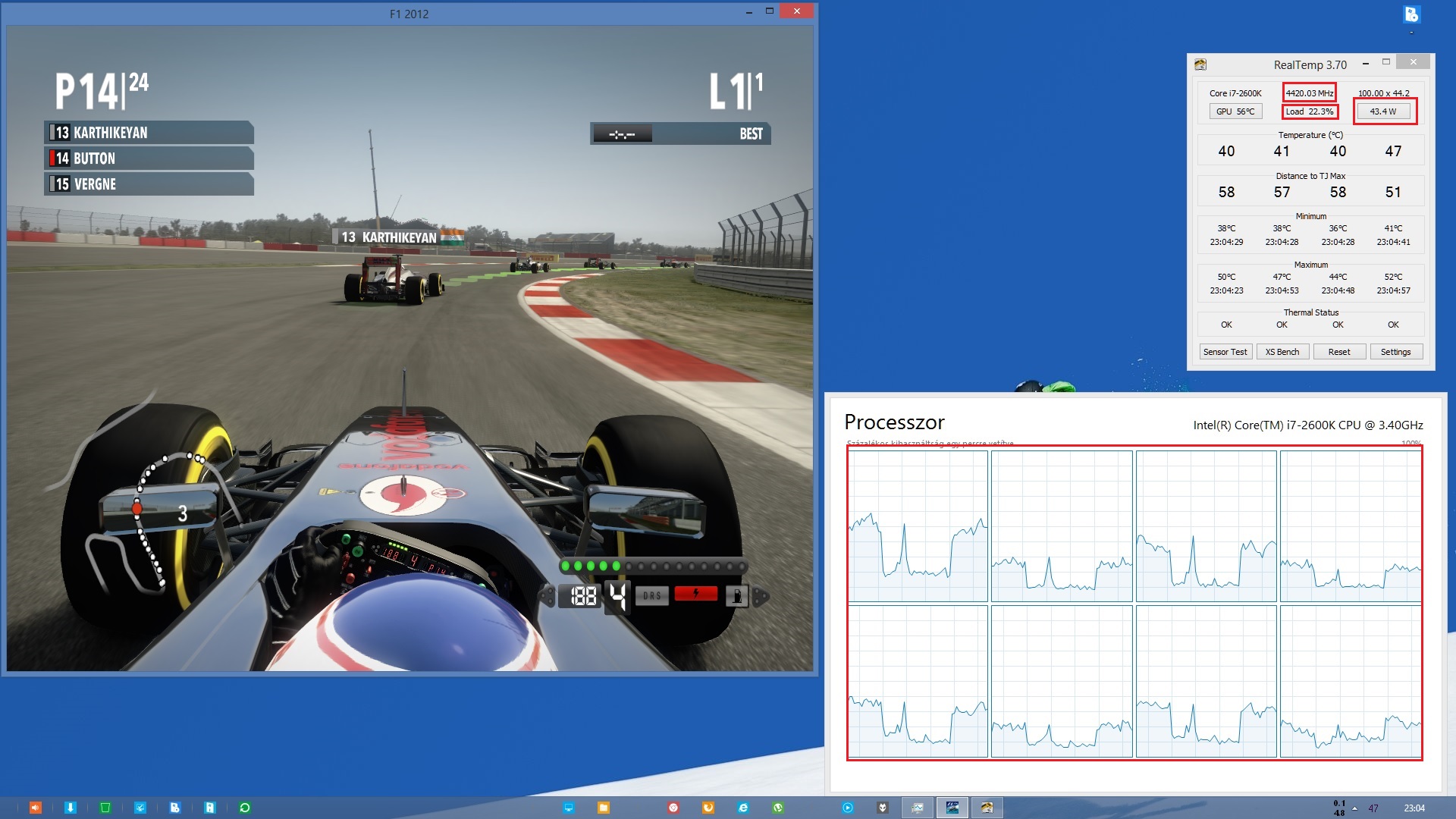Open the blue computer icon in taskbar
This screenshot has height=819, width=1456.
point(569,808)
